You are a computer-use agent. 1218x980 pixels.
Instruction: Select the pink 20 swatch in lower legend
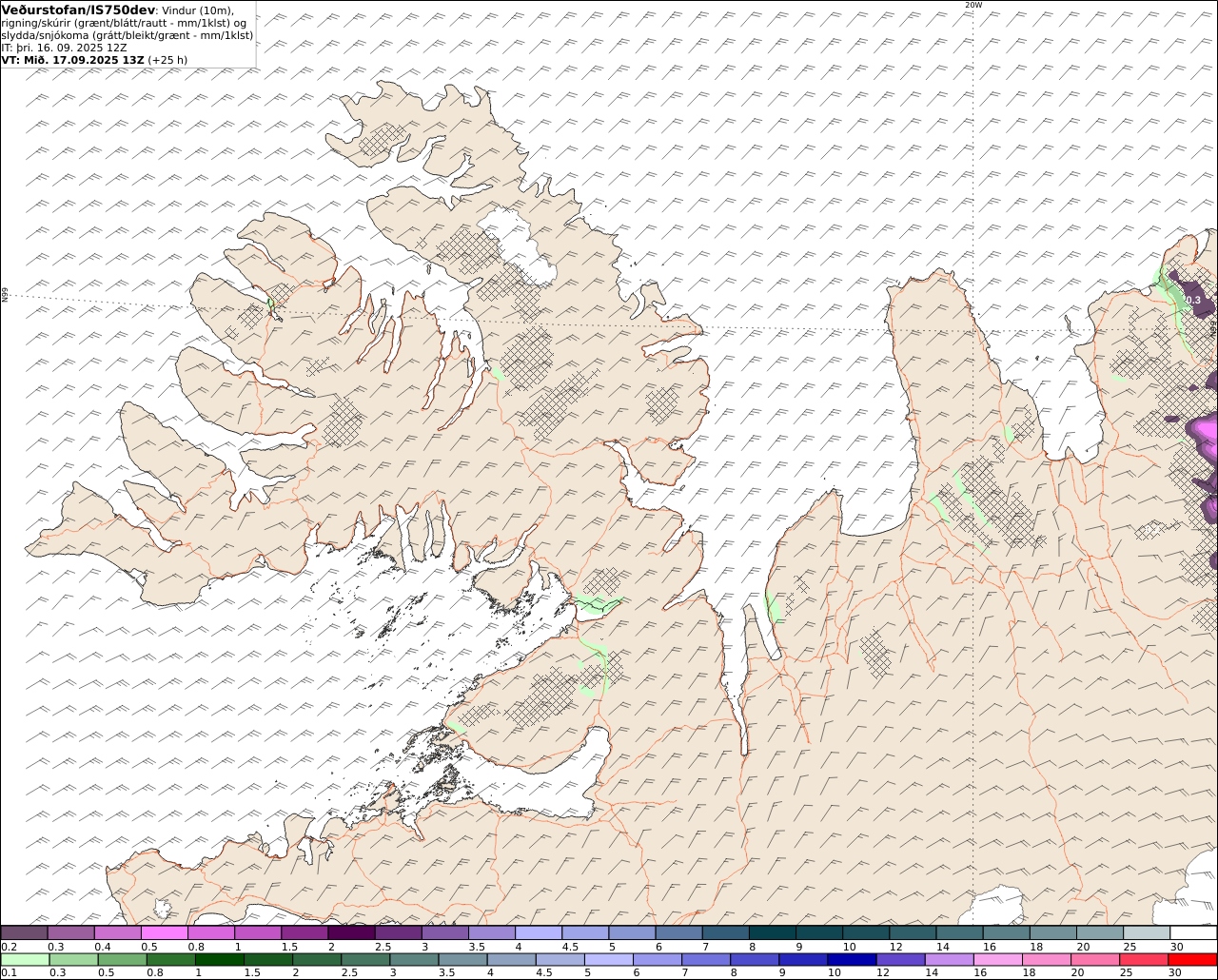click(1094, 959)
